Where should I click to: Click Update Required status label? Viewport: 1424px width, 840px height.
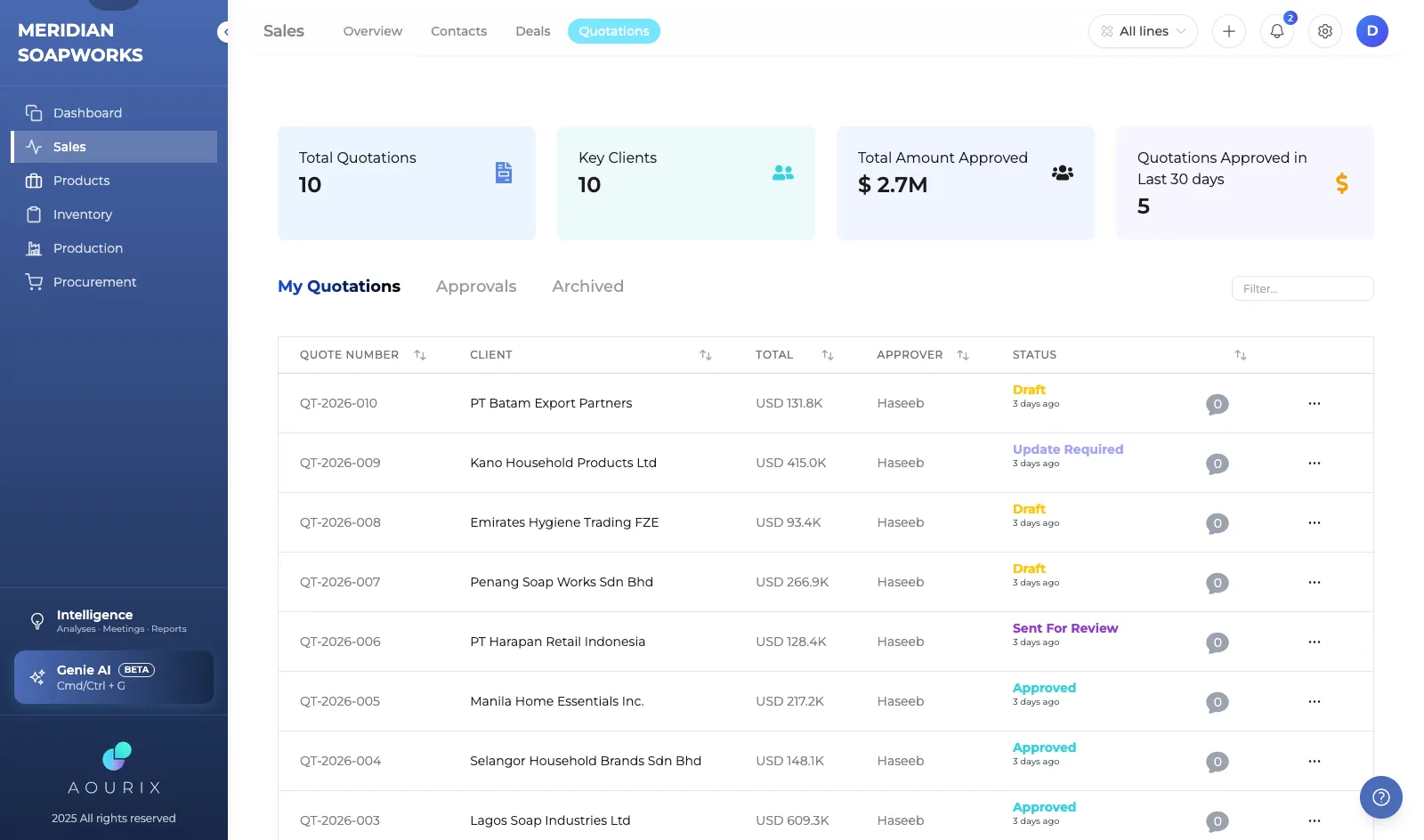point(1068,449)
